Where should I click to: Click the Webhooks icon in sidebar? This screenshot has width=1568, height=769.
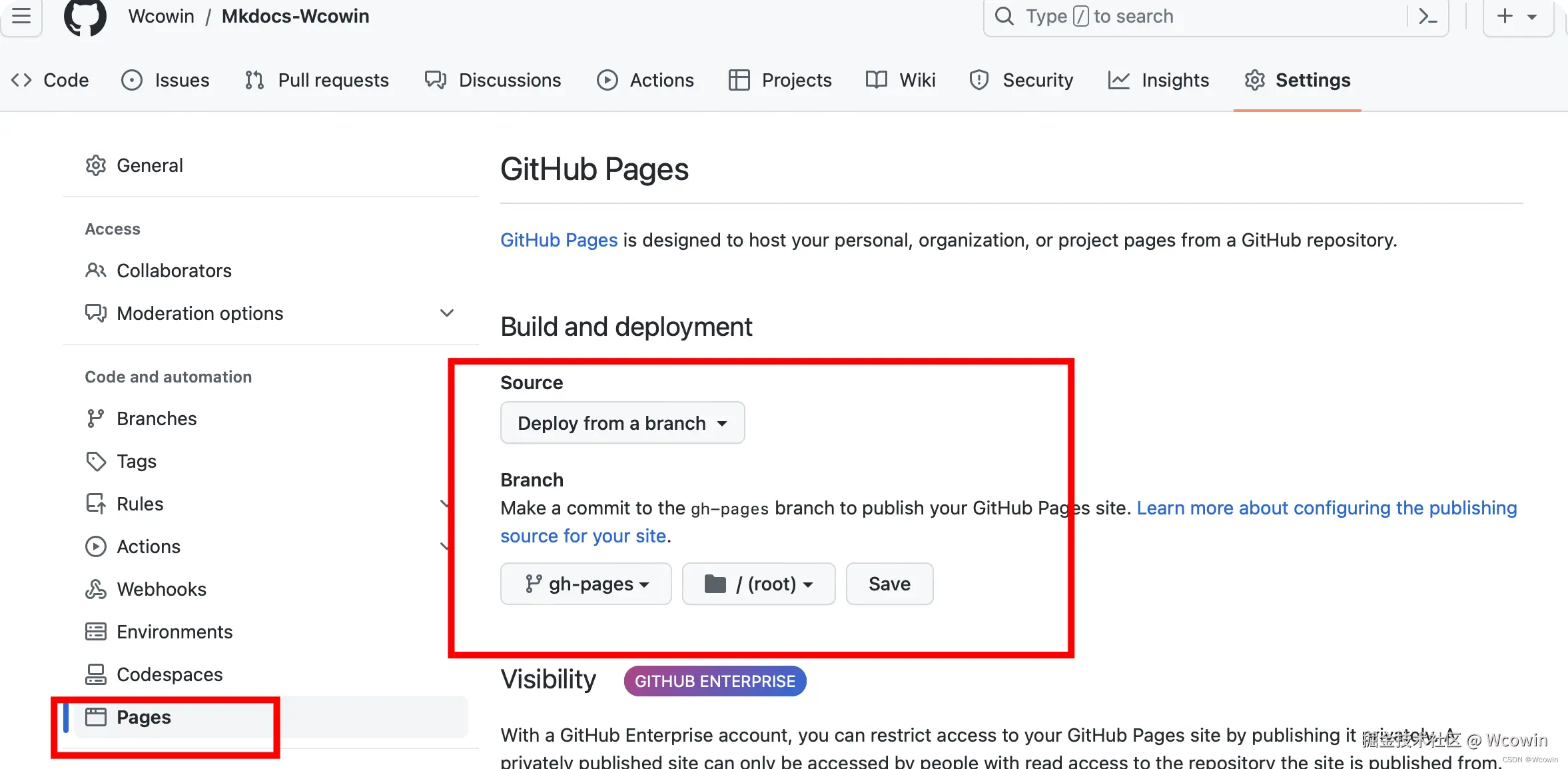click(x=96, y=589)
